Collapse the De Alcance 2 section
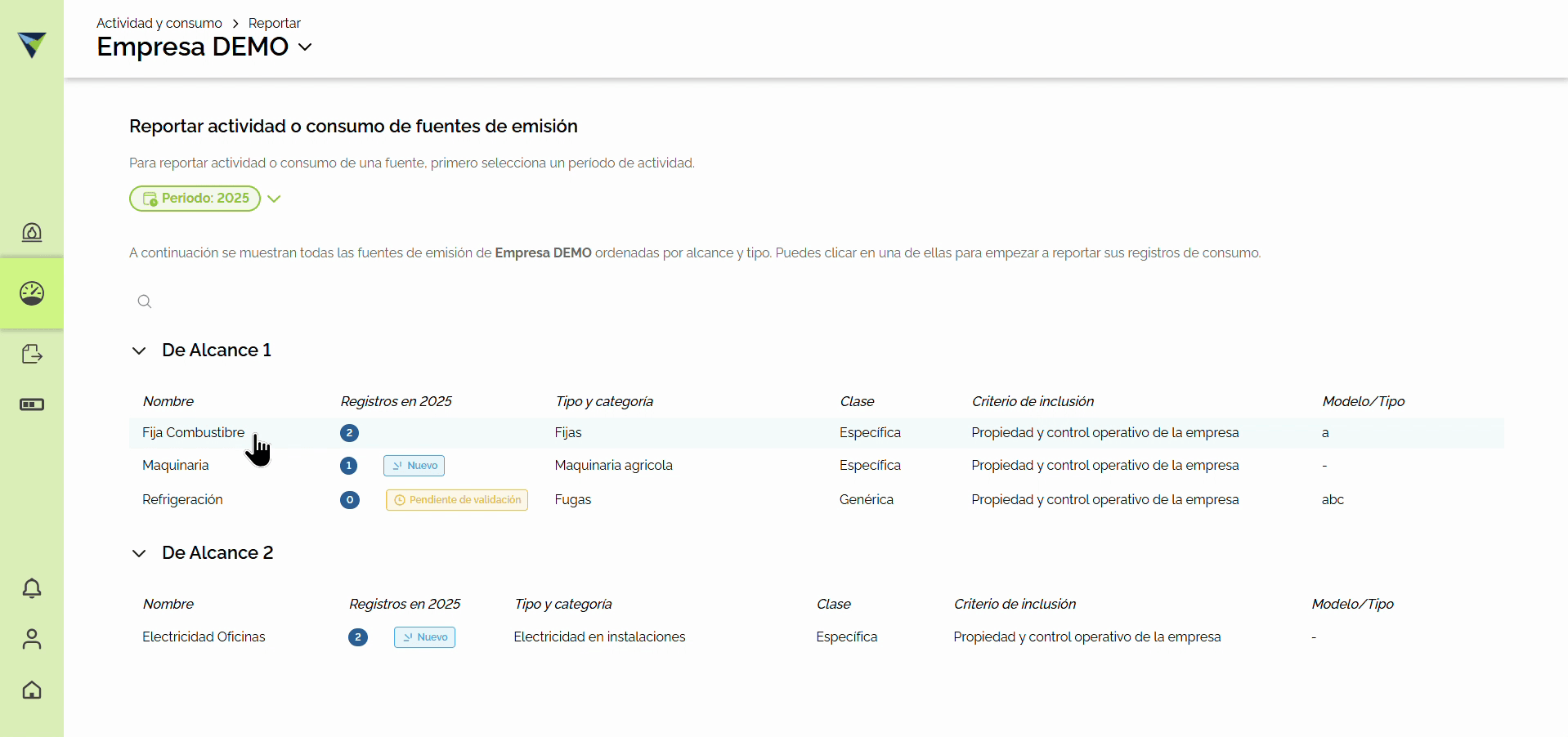 point(139,553)
